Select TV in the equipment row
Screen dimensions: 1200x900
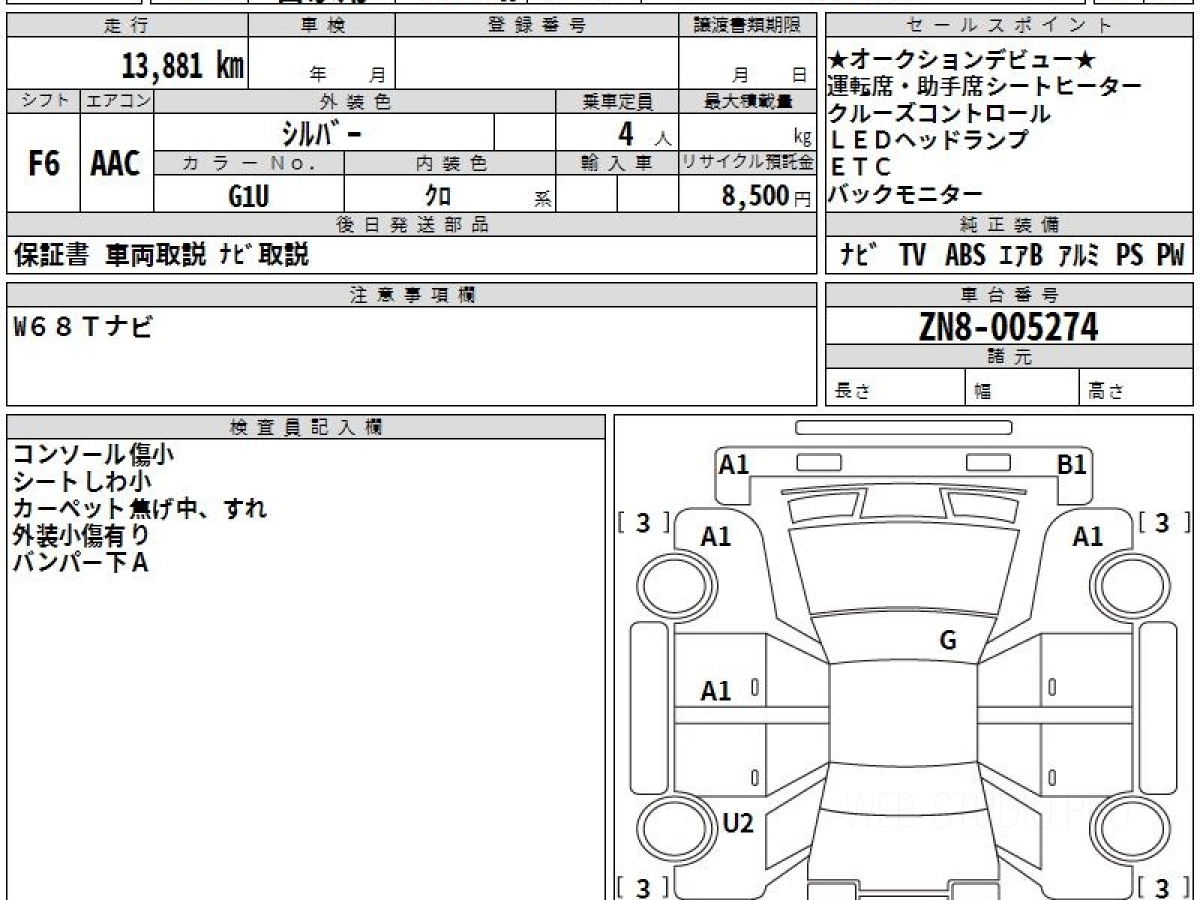coord(911,256)
